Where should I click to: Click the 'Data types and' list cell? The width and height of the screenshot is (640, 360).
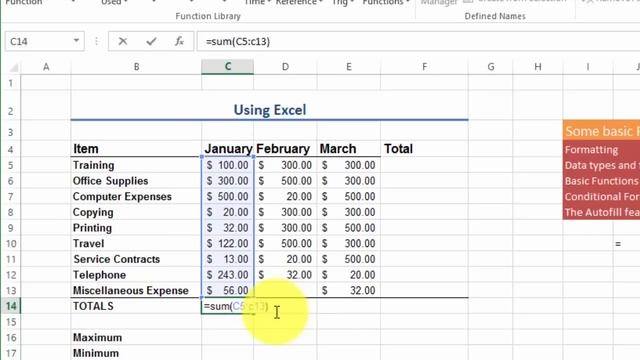coord(601,165)
